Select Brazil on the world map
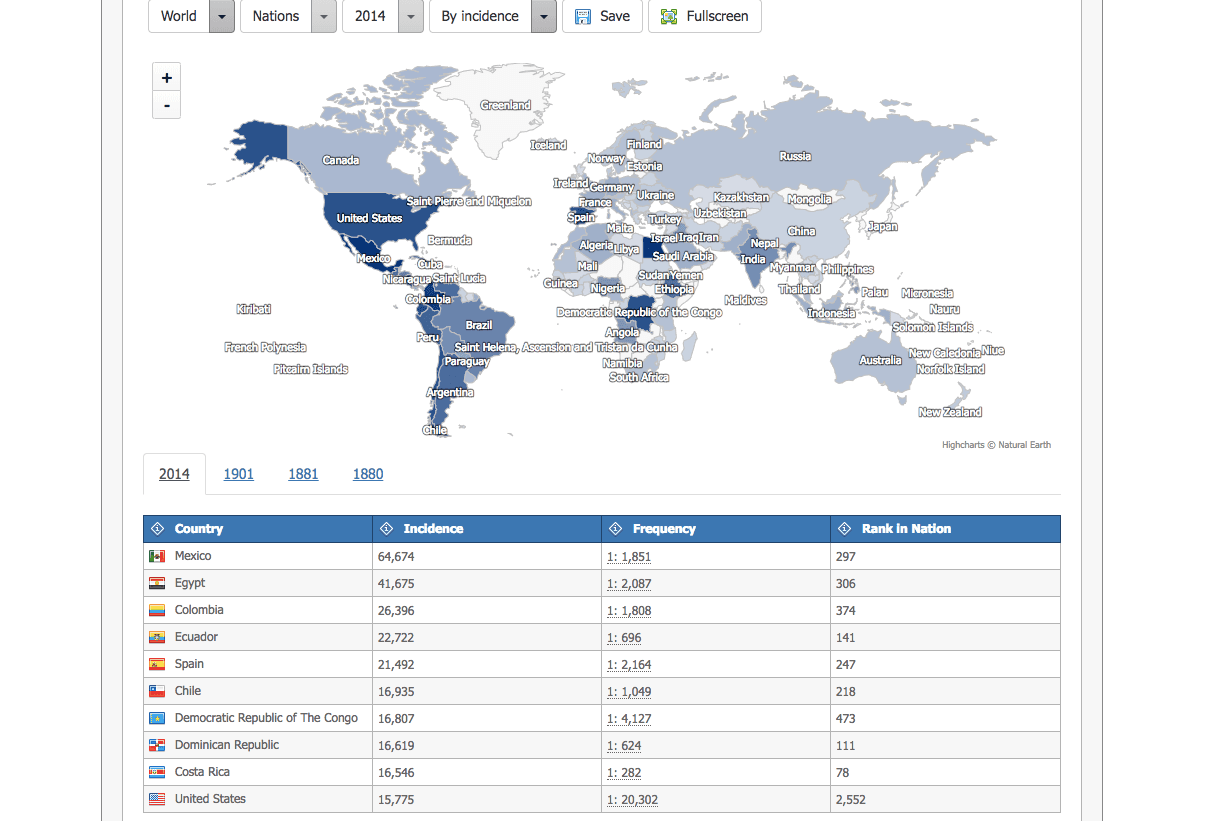The height and width of the screenshot is (821, 1215). point(479,325)
